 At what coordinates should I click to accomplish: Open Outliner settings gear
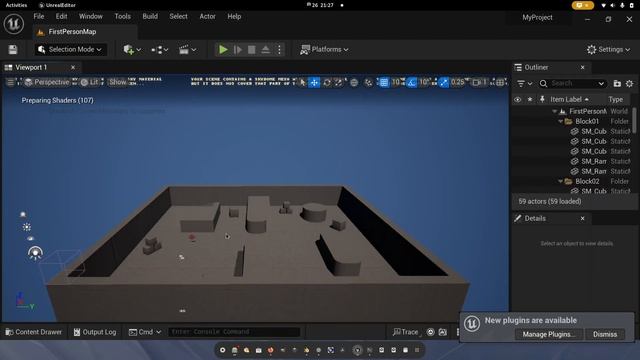point(629,84)
